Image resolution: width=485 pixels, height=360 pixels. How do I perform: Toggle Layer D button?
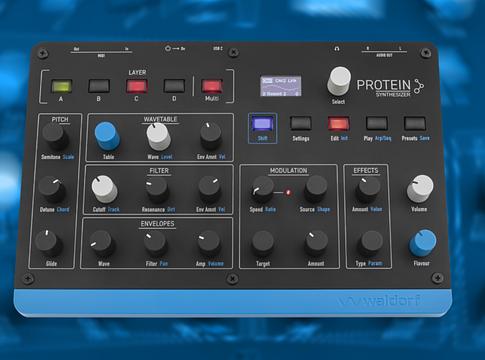(x=174, y=86)
